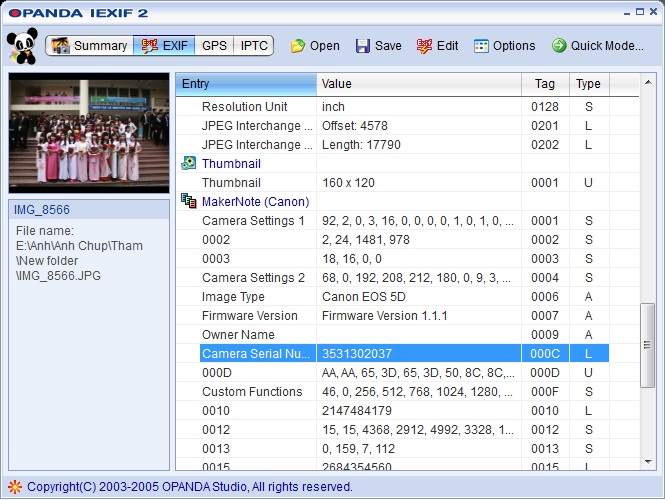
Task: Switch to Quick Mode
Action: tap(598, 46)
